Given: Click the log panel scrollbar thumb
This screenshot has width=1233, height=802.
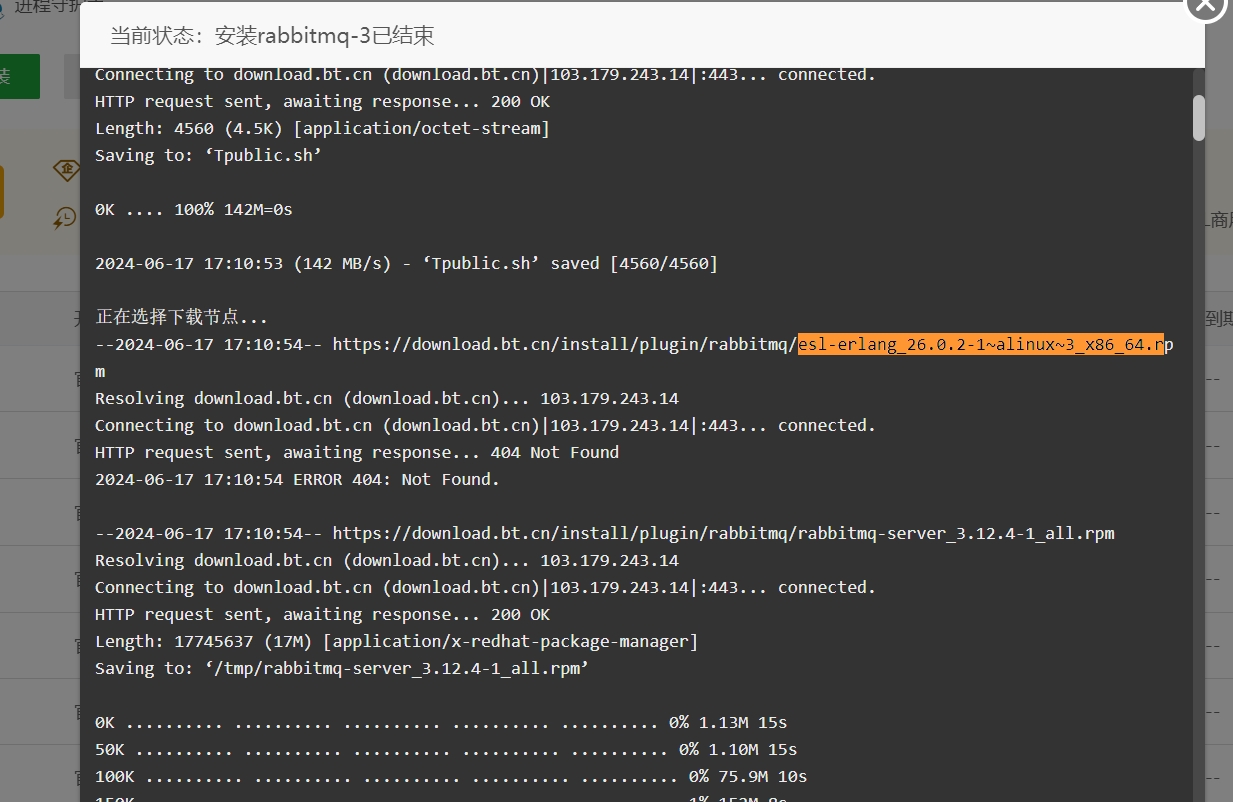Looking at the screenshot, I should [x=1199, y=117].
